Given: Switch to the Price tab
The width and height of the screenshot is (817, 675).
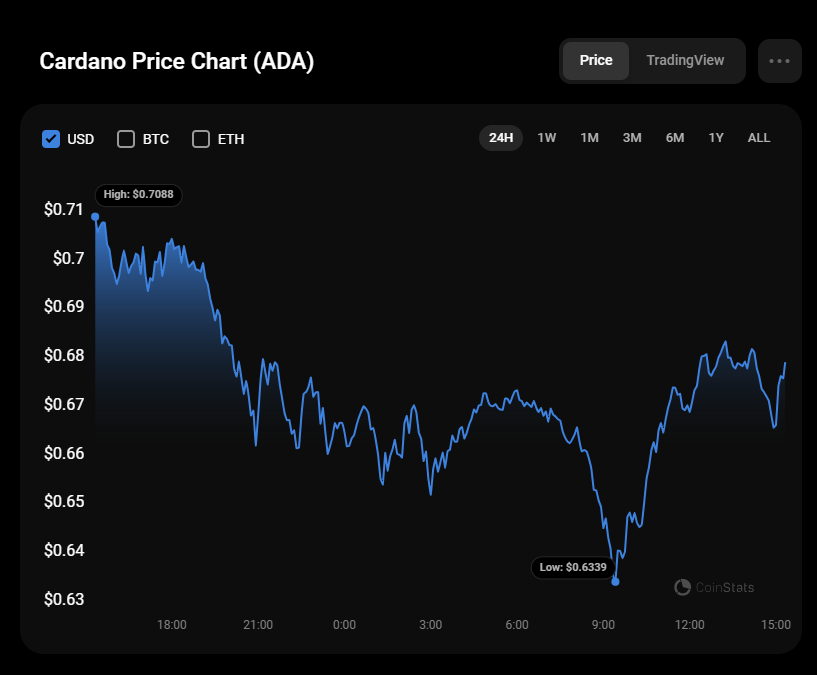Looking at the screenshot, I should [596, 61].
